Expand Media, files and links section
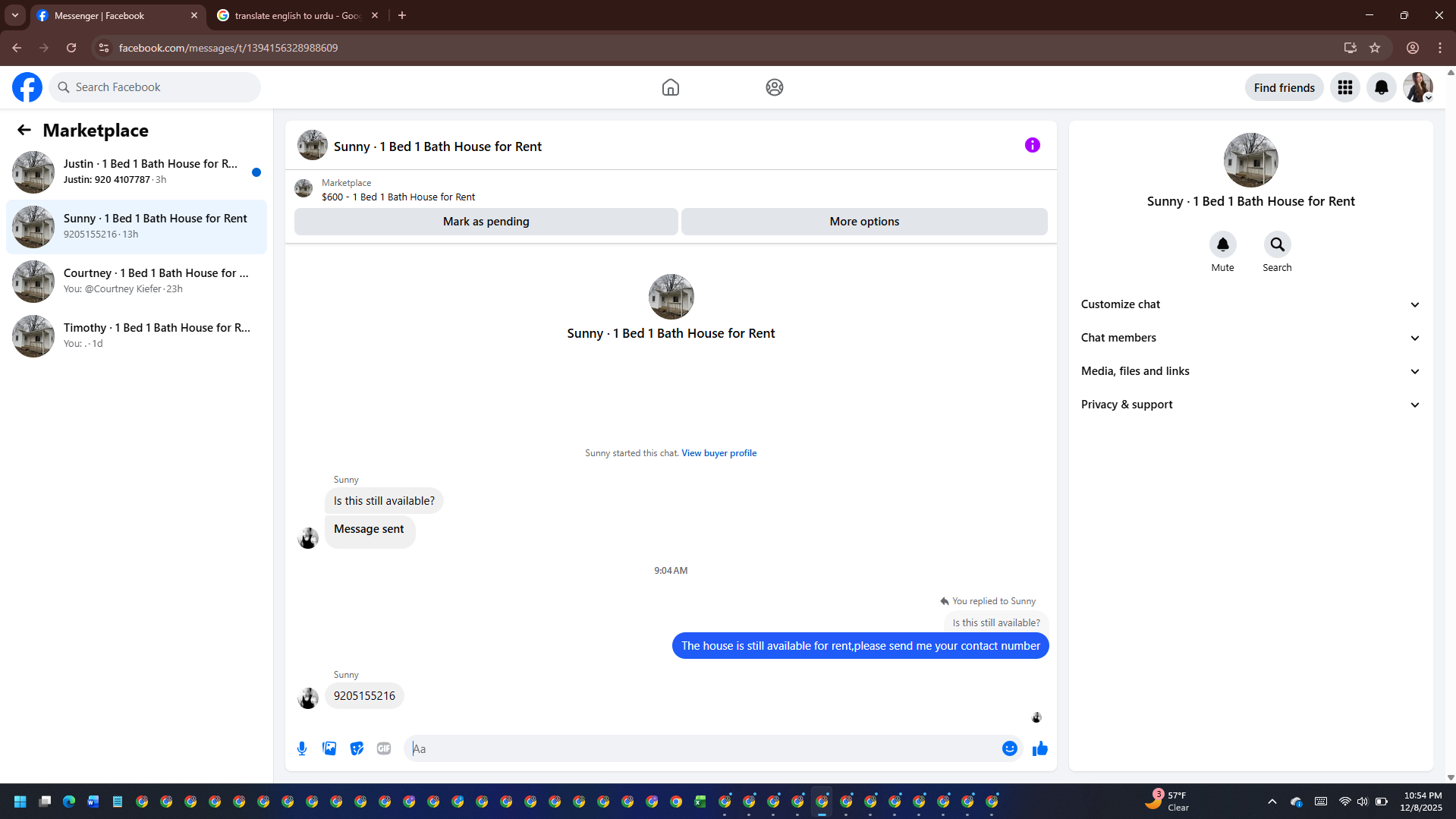Screen dimensions: 1456x819 click(x=1250, y=371)
